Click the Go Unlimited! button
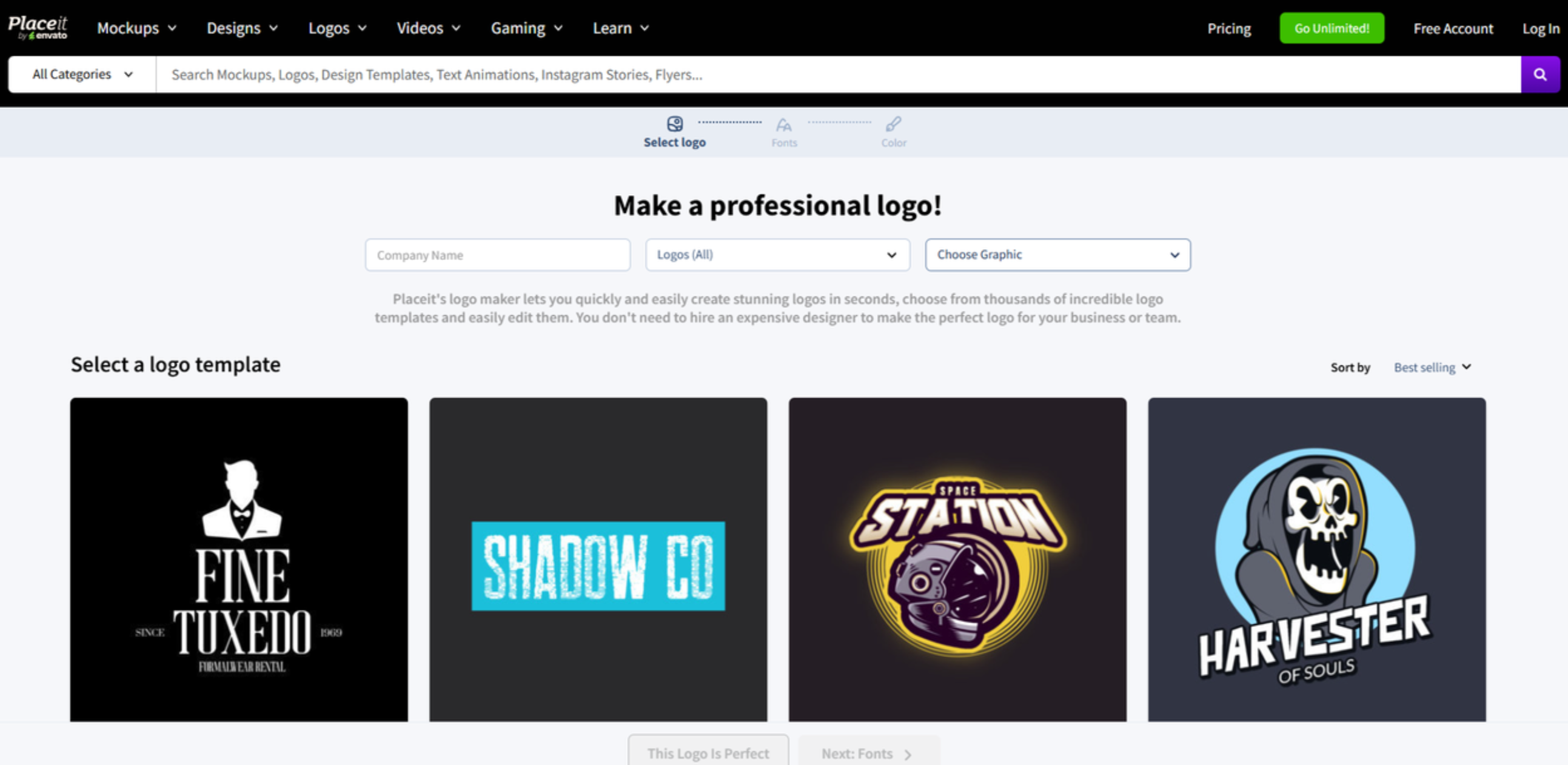Screen dimensions: 1568x765 1332,28
